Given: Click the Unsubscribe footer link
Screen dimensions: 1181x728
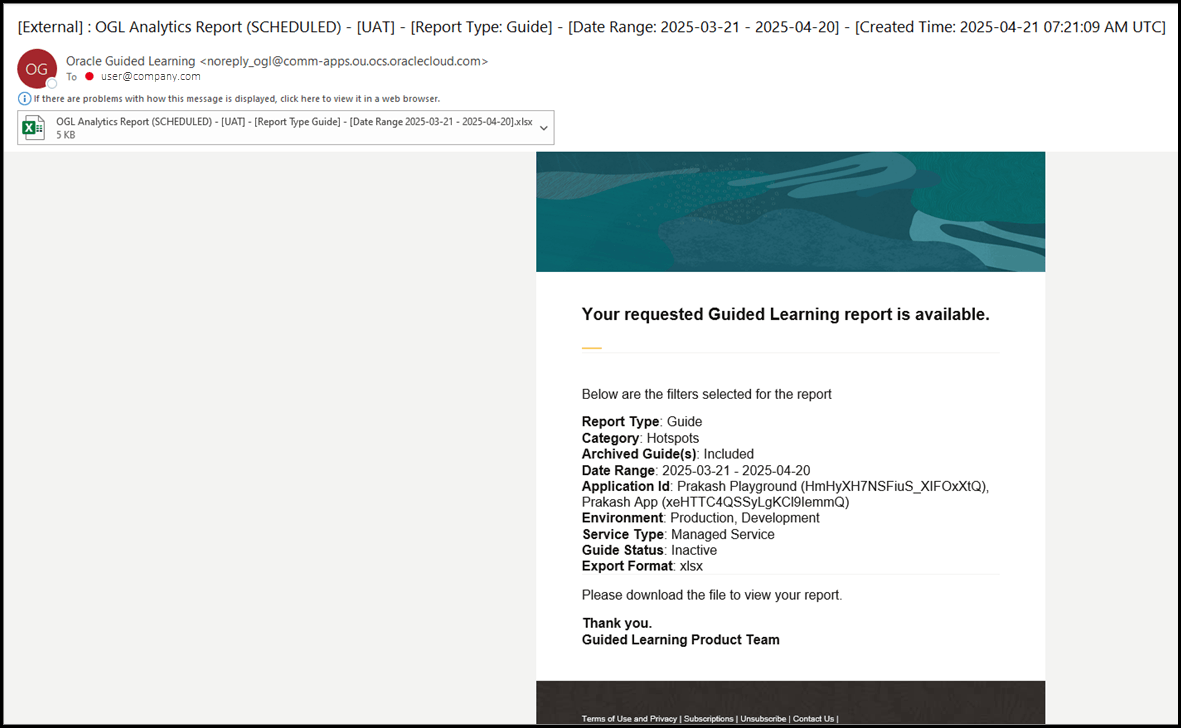Looking at the screenshot, I should [x=762, y=718].
